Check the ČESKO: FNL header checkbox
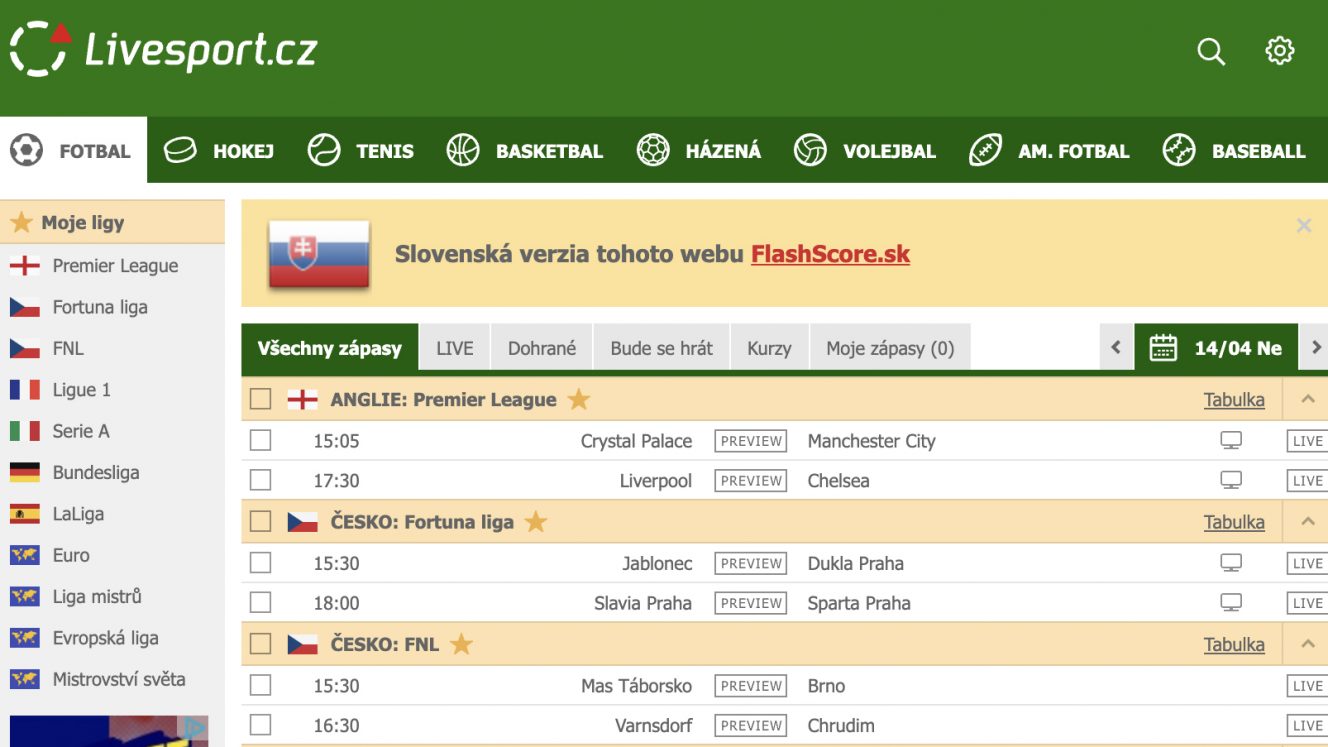This screenshot has height=747, width=1328. (261, 644)
